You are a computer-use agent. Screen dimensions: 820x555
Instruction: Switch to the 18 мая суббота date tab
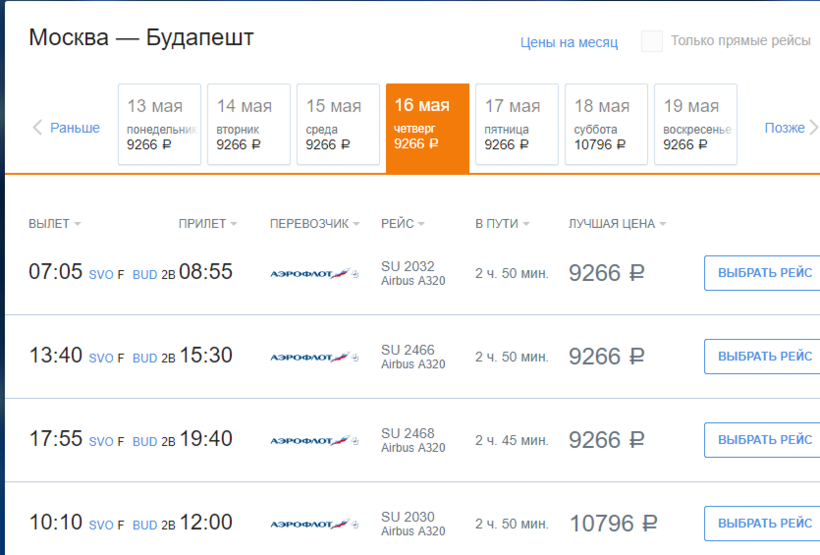coord(605,124)
